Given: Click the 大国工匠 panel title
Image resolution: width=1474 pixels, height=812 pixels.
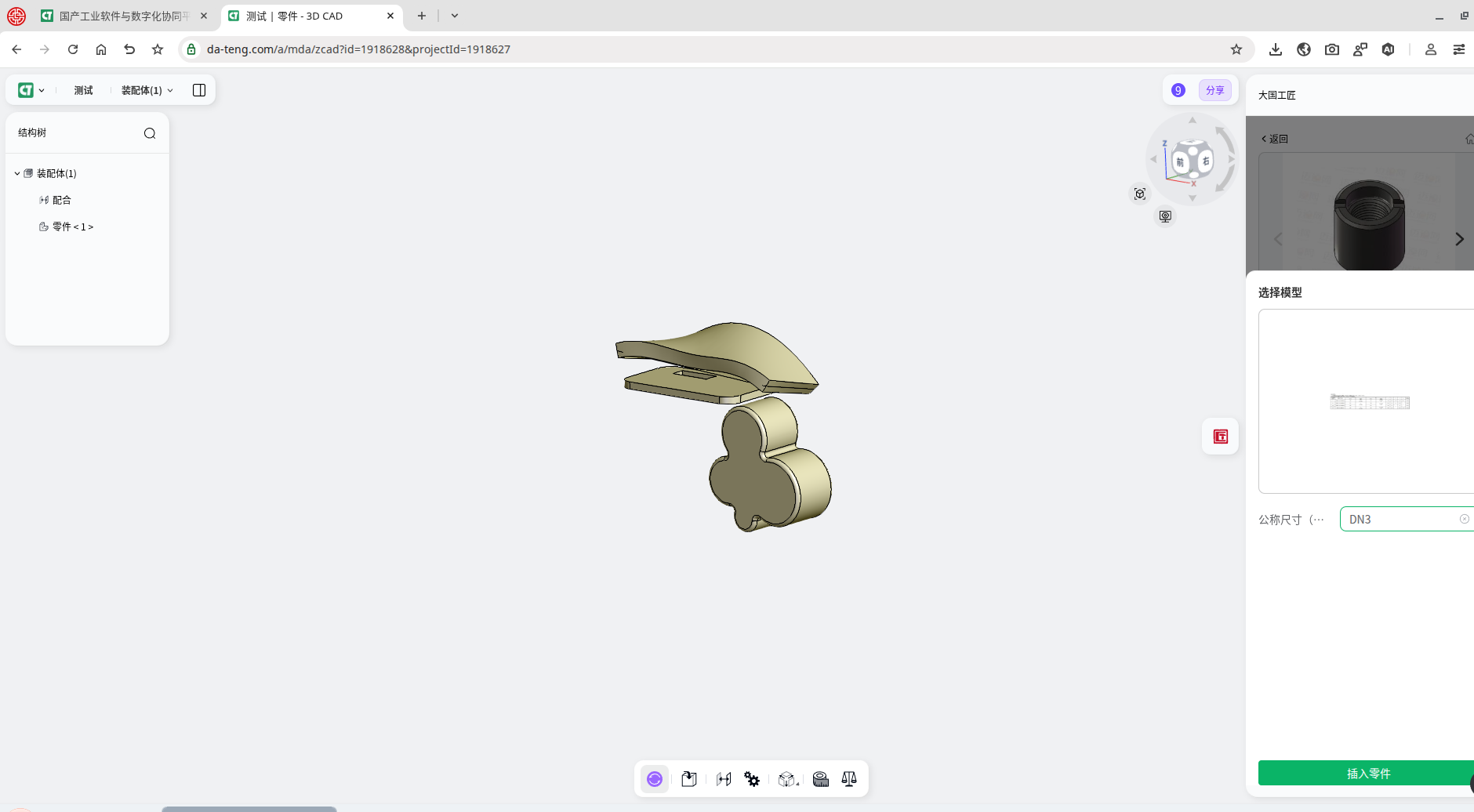Looking at the screenshot, I should coord(1277,95).
